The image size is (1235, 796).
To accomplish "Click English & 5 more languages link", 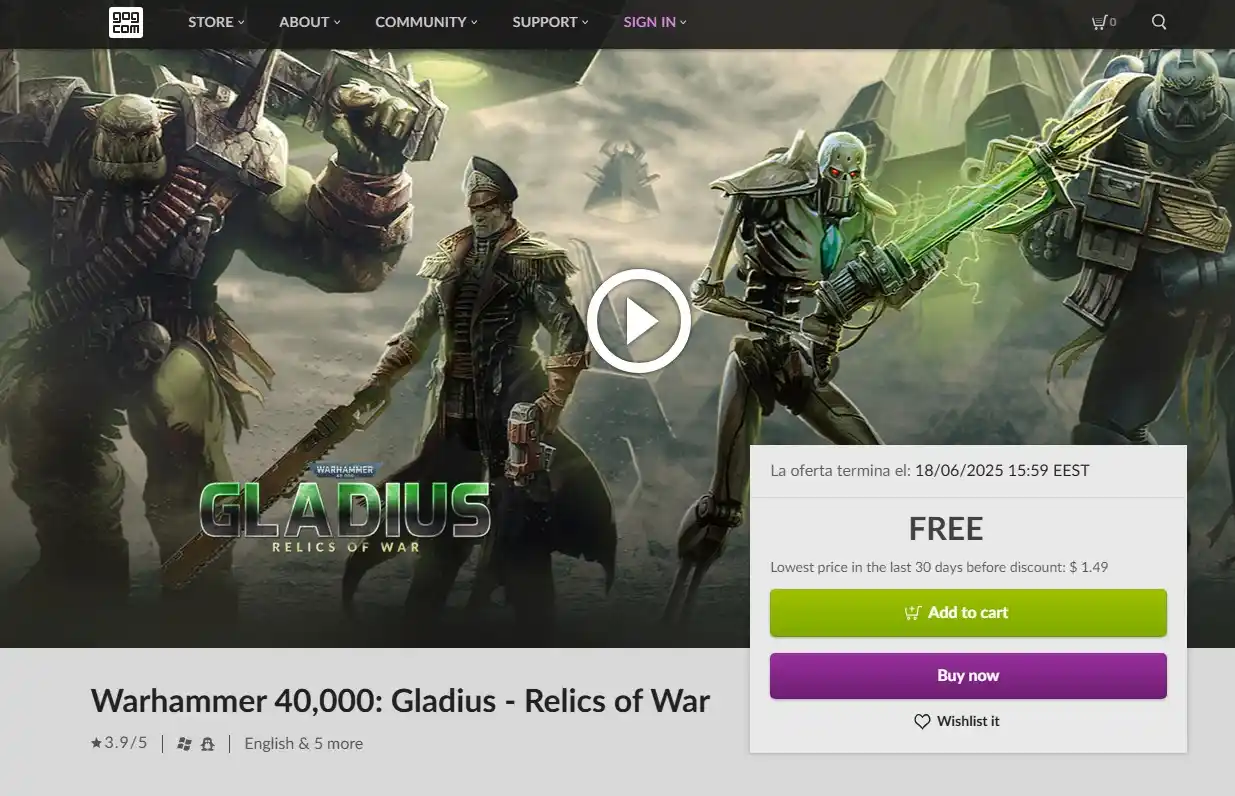I will (303, 743).
